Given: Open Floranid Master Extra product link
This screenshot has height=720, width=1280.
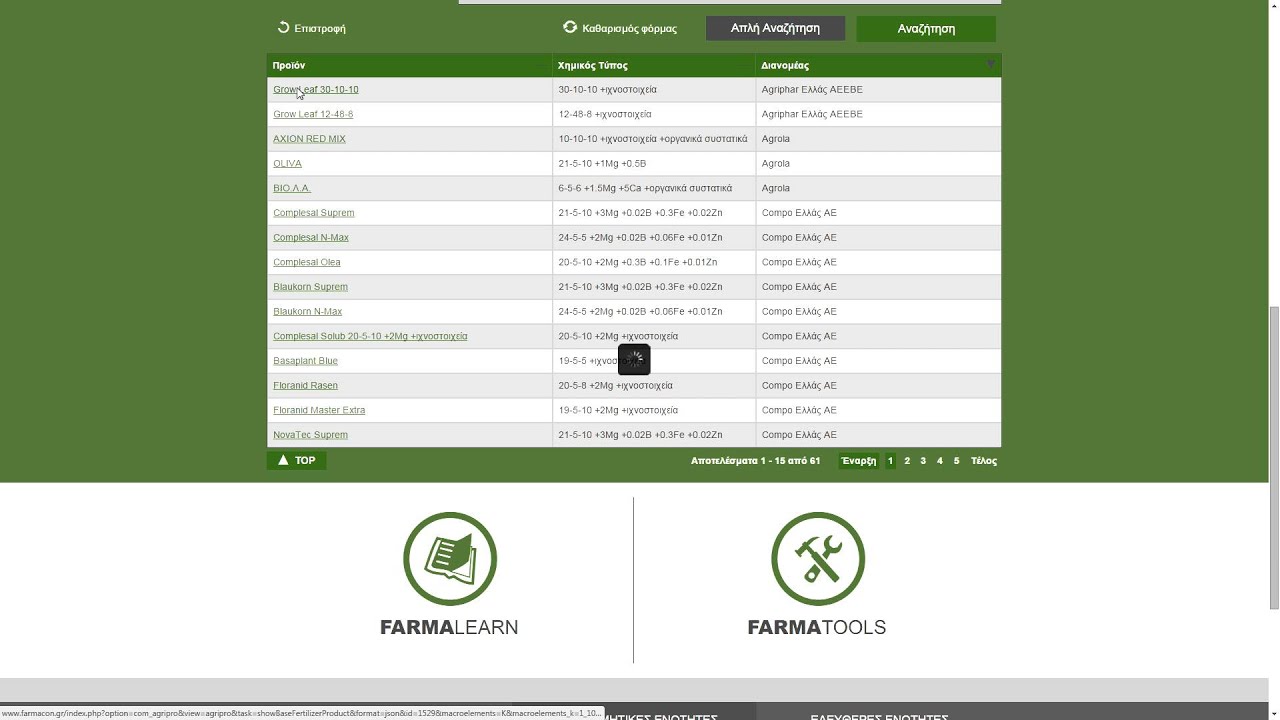Looking at the screenshot, I should tap(319, 410).
